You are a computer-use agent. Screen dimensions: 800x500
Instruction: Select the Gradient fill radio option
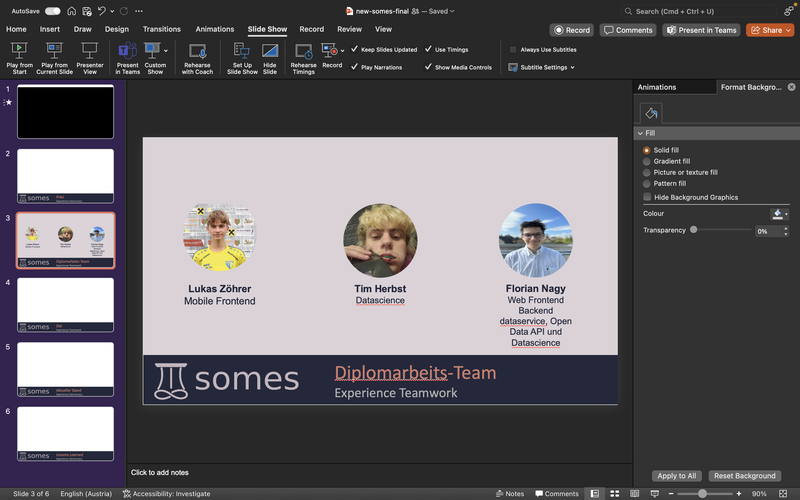[x=647, y=161]
